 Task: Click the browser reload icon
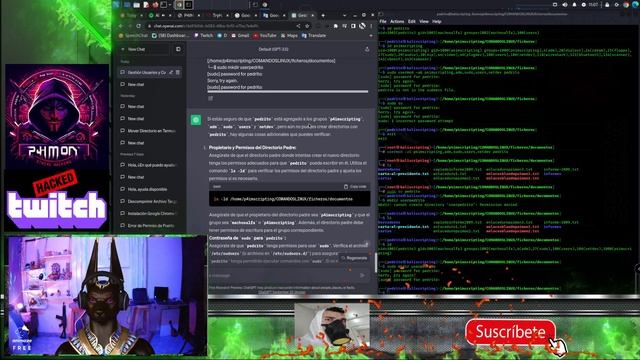coord(139,26)
